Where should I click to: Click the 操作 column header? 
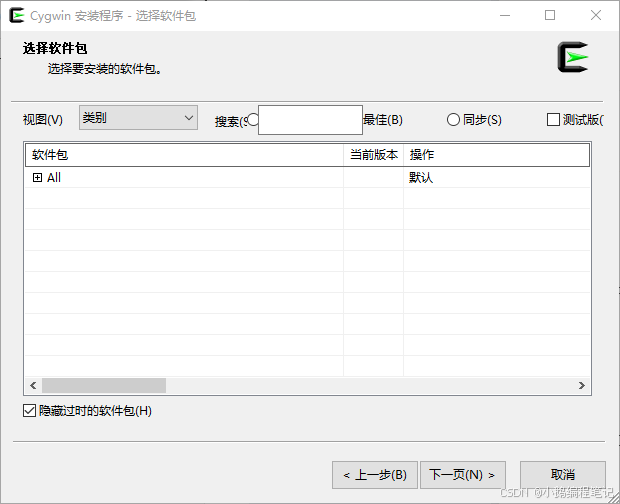tap(497, 155)
